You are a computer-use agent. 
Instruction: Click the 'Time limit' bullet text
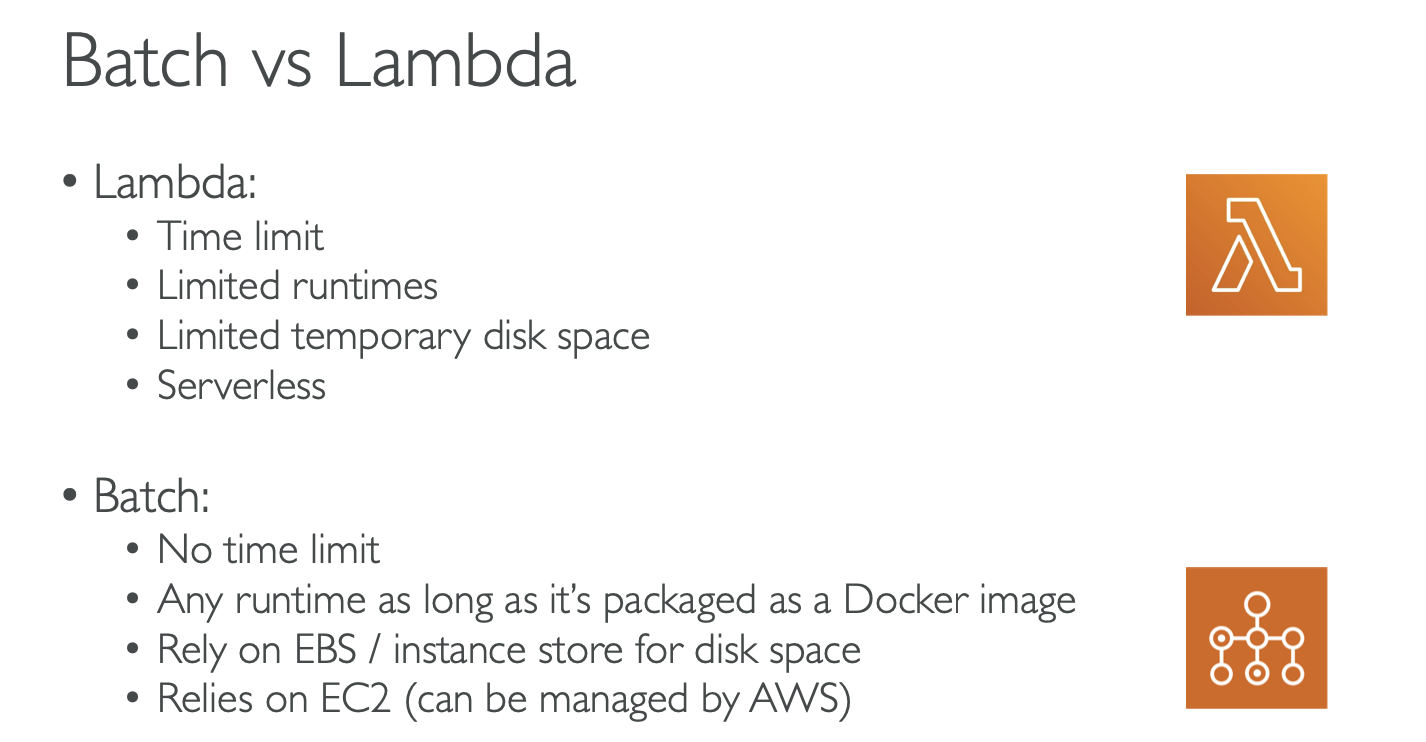241,237
